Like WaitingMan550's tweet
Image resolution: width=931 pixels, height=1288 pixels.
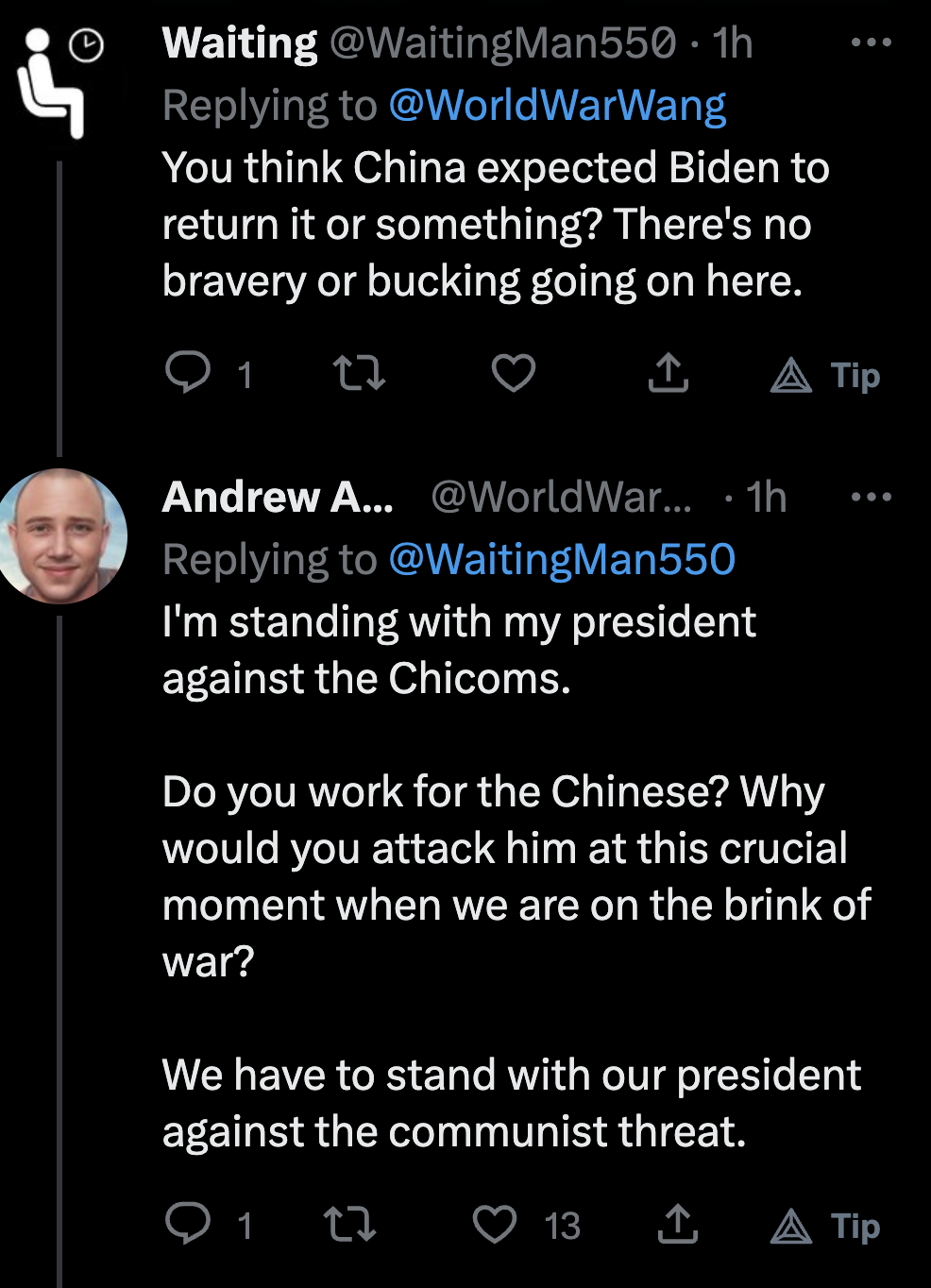coord(514,373)
